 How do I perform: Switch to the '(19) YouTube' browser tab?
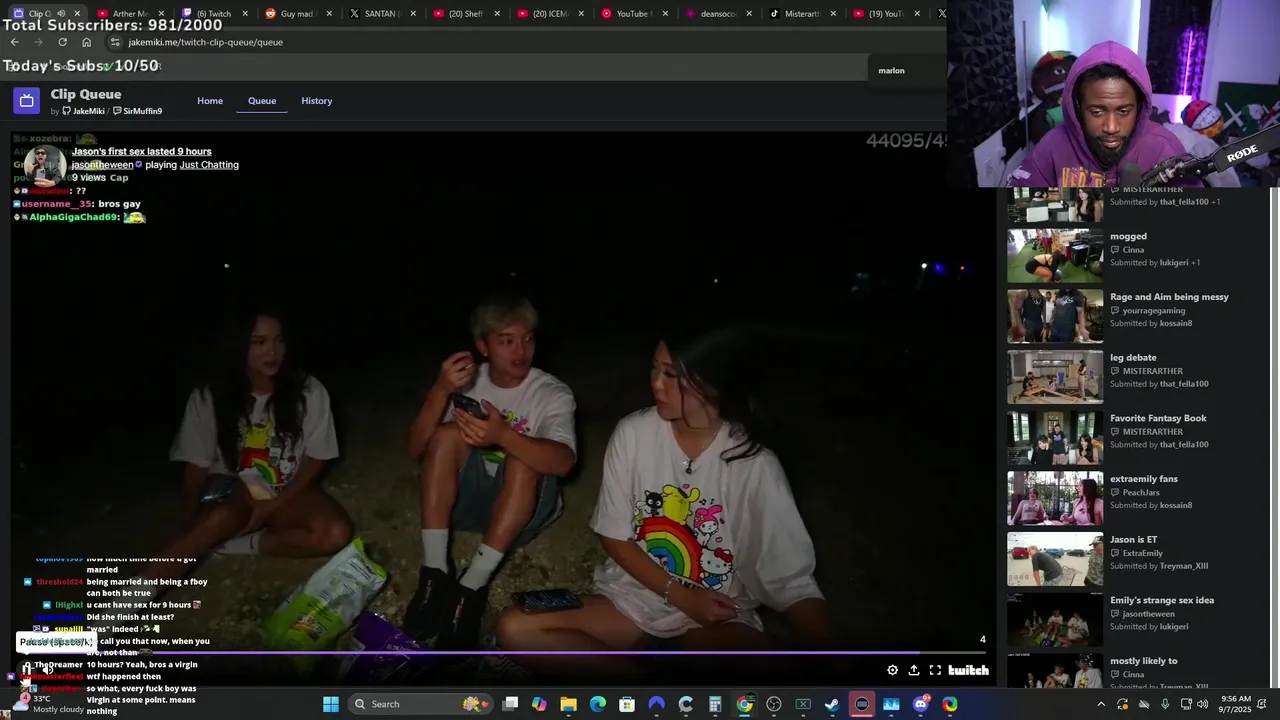pos(885,14)
